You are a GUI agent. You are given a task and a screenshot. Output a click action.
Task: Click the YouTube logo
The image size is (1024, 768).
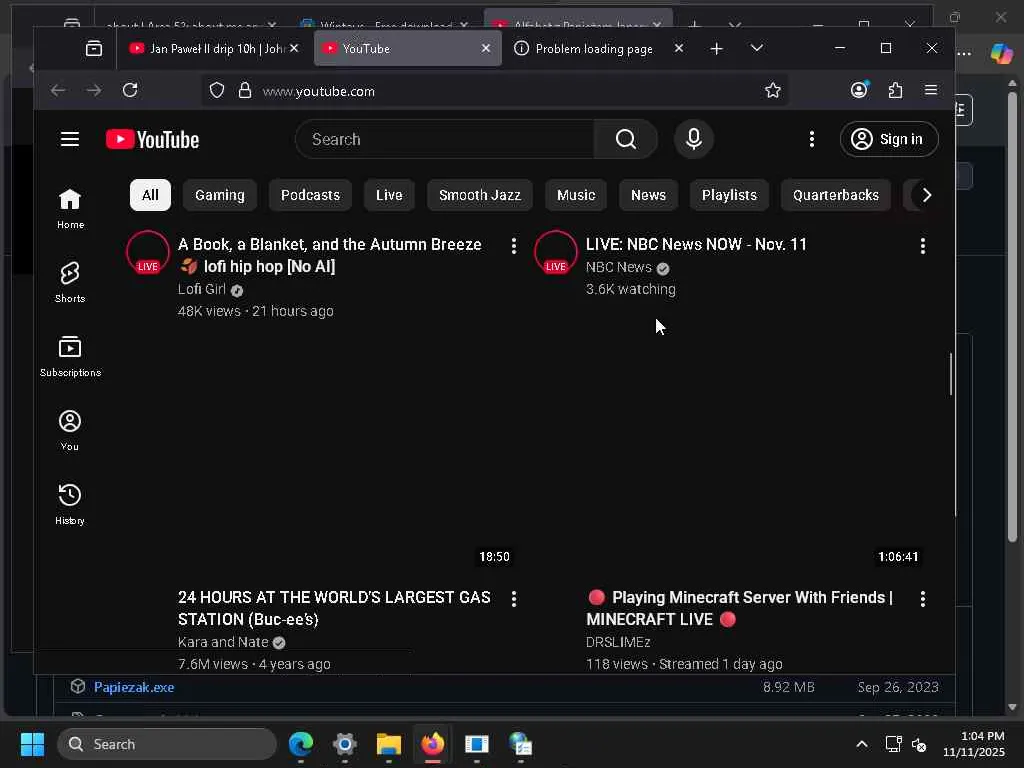pos(153,139)
